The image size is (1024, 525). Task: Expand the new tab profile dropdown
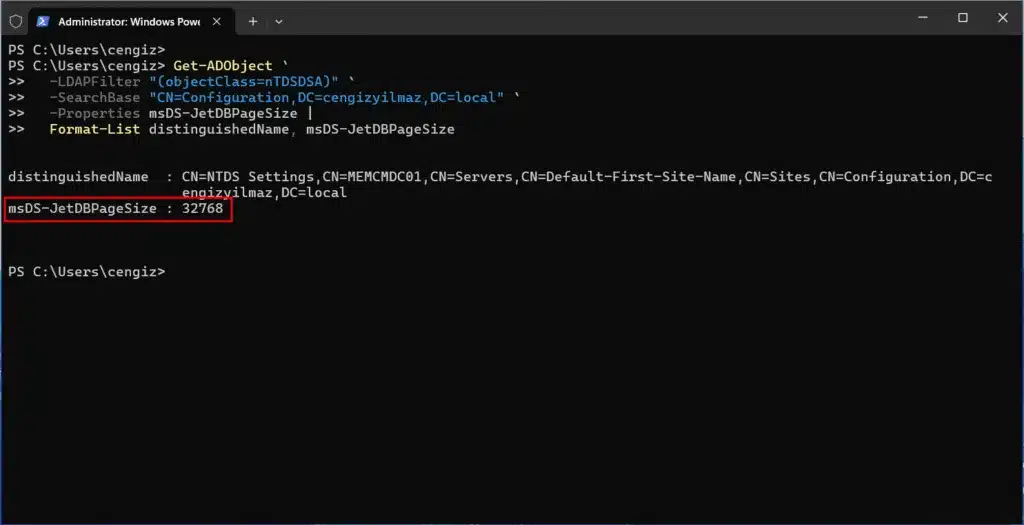[x=279, y=20]
